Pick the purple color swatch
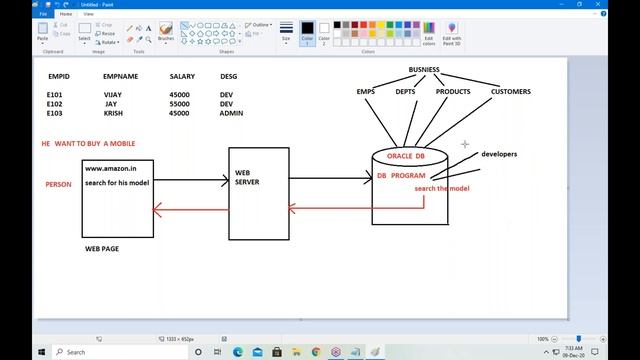The width and height of the screenshot is (640, 360). tap(416, 25)
